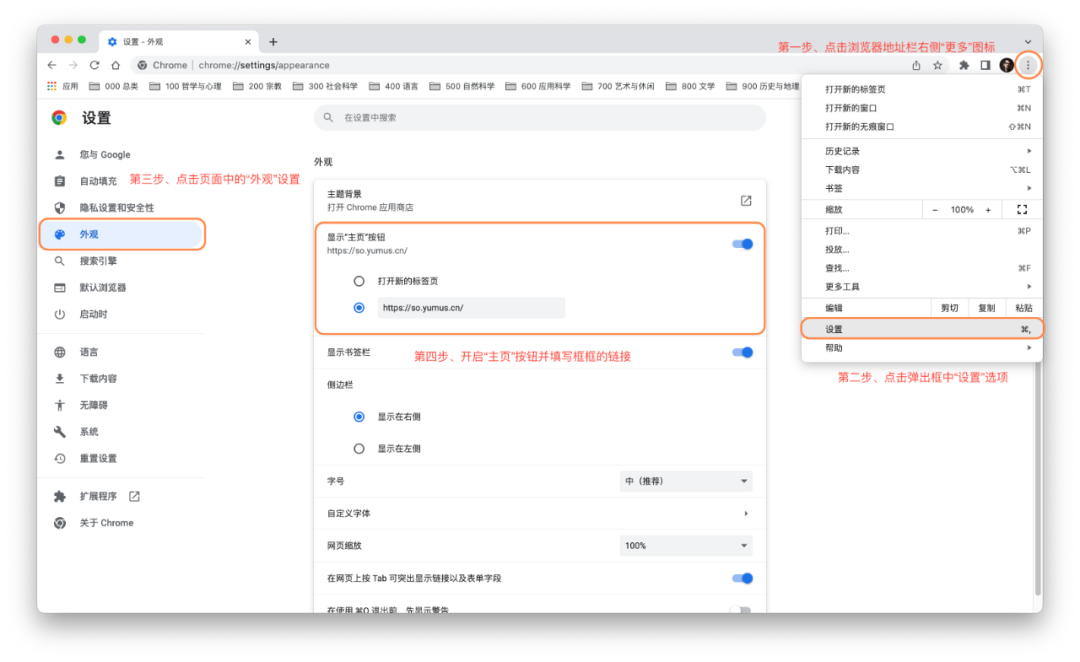This screenshot has width=1080, height=662.
Task: Select 打开新的标签页 radio option
Action: pyautogui.click(x=359, y=281)
